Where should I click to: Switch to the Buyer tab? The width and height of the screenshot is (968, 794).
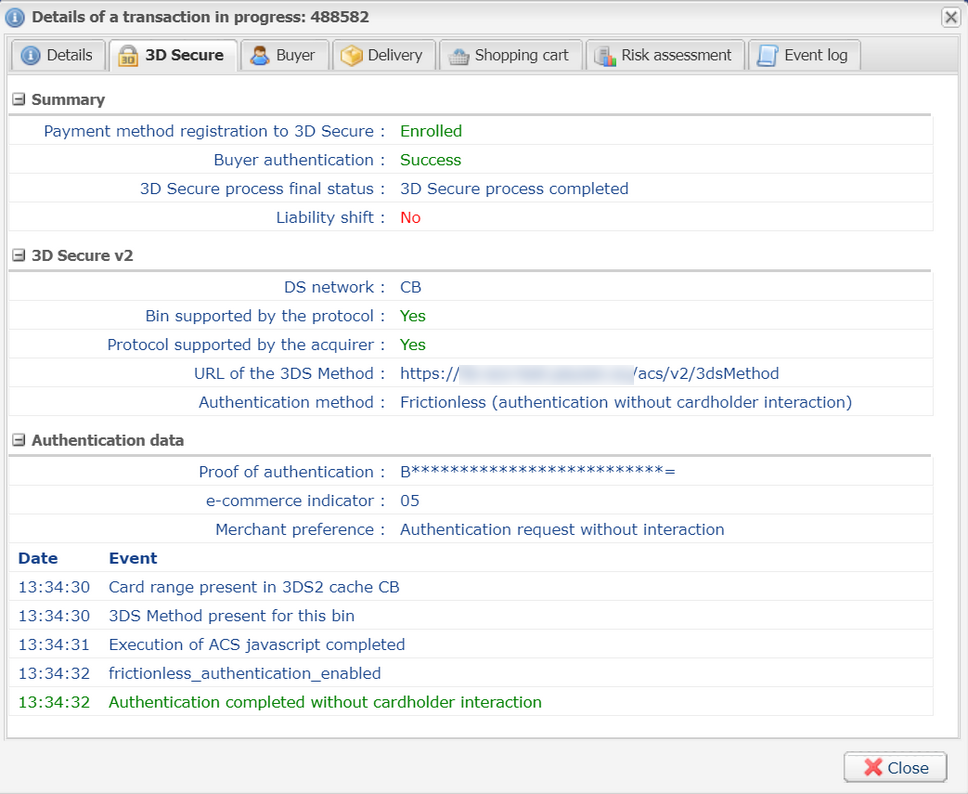(284, 55)
